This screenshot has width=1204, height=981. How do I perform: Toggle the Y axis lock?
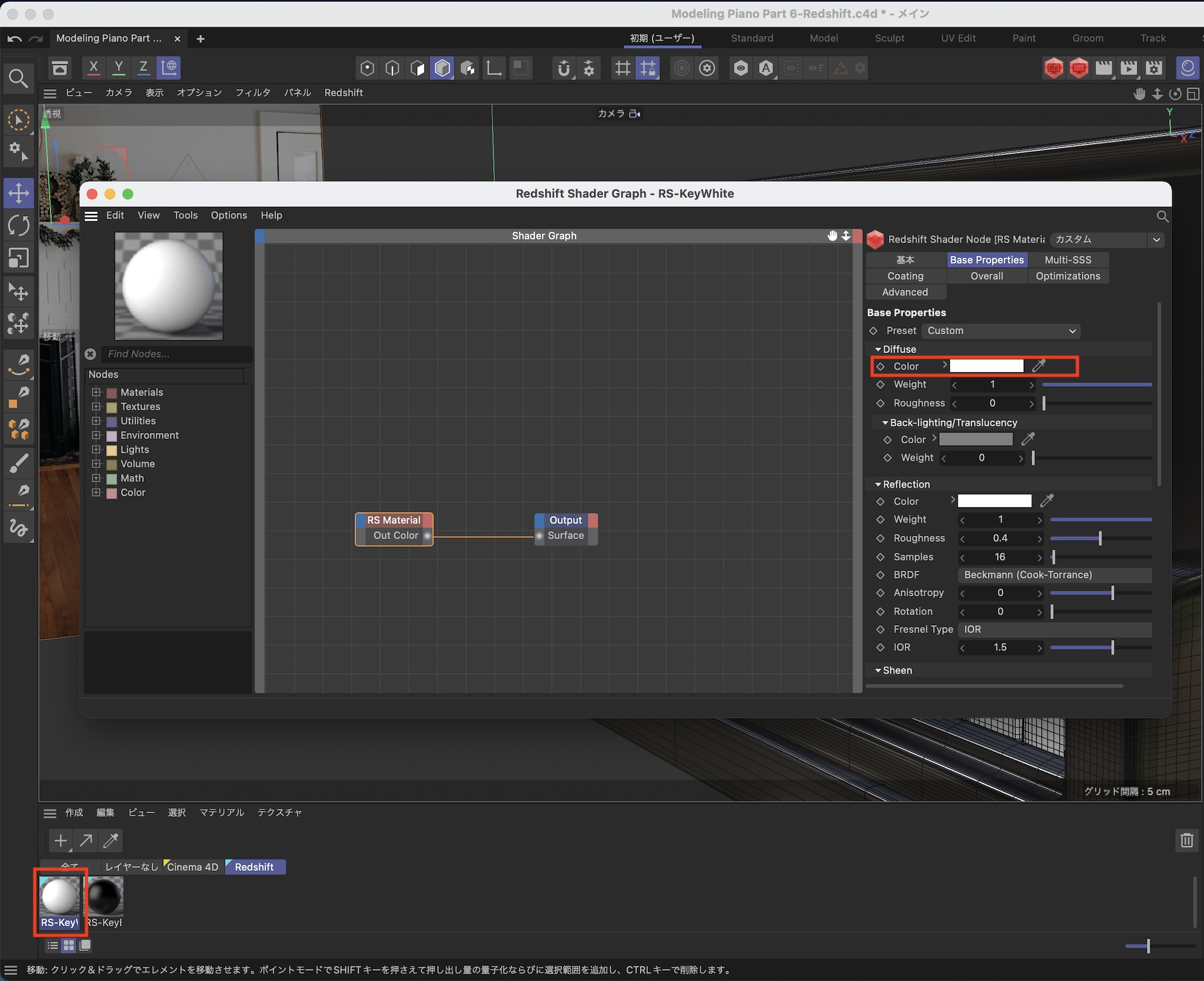119,67
